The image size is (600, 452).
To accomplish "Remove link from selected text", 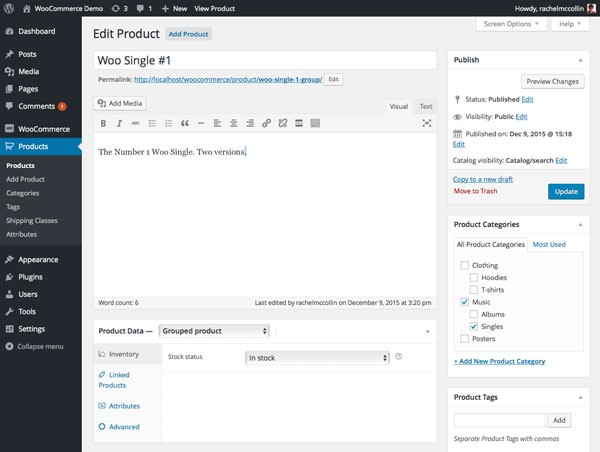I will (x=283, y=123).
